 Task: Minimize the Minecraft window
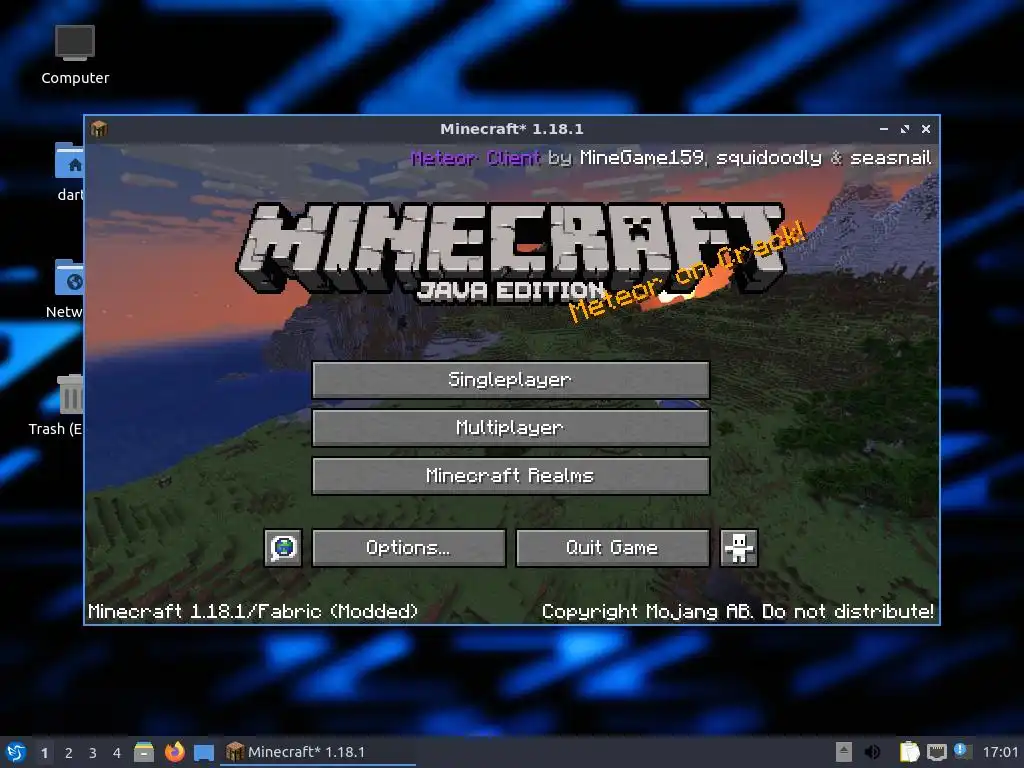884,129
